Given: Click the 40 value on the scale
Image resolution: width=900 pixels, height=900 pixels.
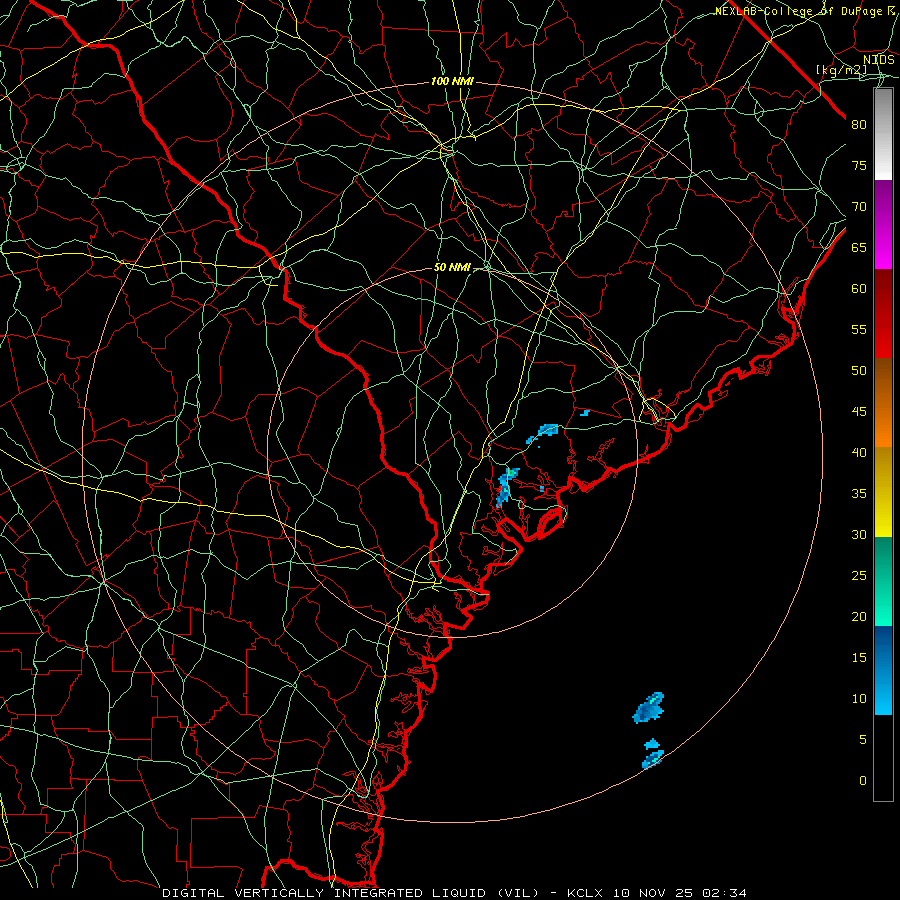Looking at the screenshot, I should [x=859, y=452].
